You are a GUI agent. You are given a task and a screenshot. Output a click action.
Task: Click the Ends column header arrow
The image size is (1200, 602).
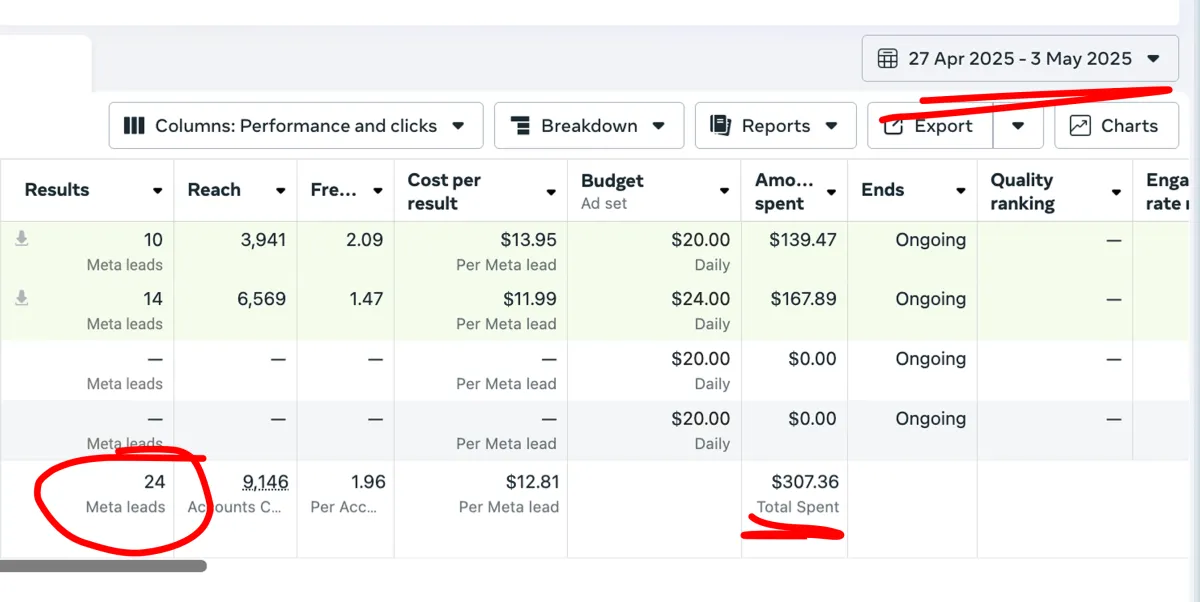pyautogui.click(x=960, y=191)
